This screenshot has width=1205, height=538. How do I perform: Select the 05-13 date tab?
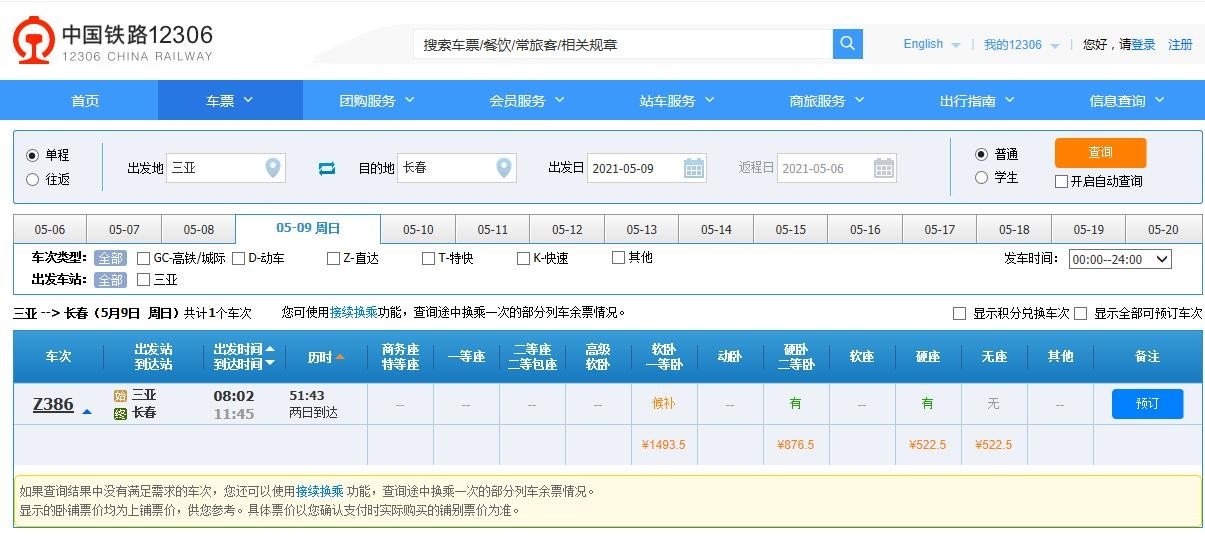641,229
